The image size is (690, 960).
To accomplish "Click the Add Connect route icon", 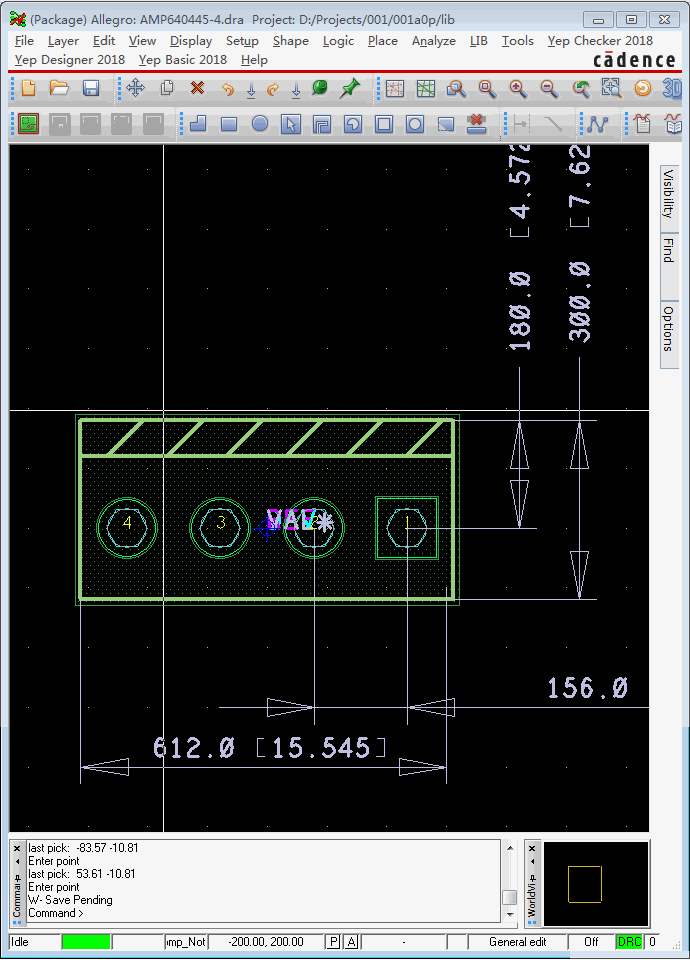I will coord(597,124).
